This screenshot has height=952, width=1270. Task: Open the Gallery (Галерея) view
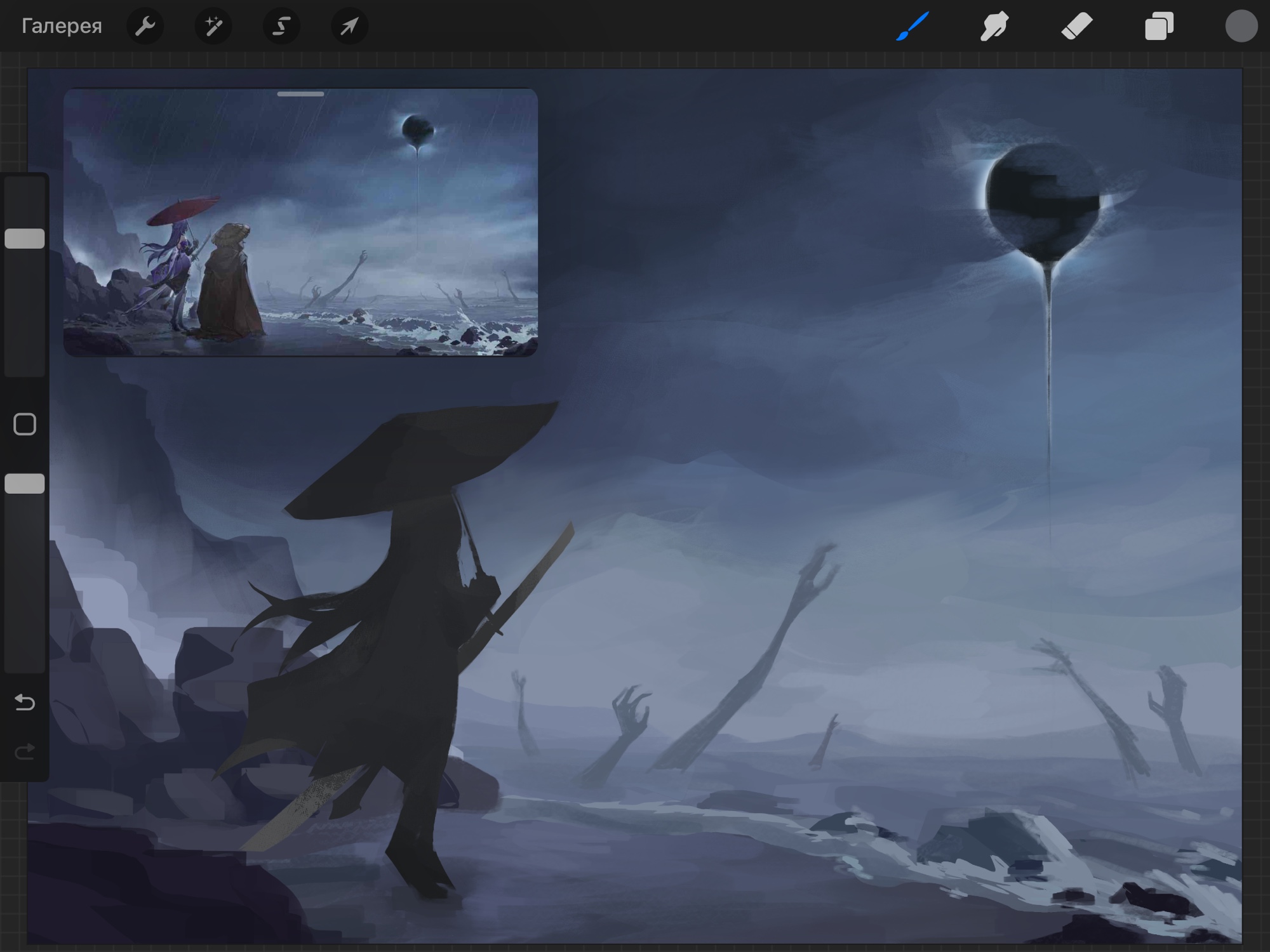62,26
